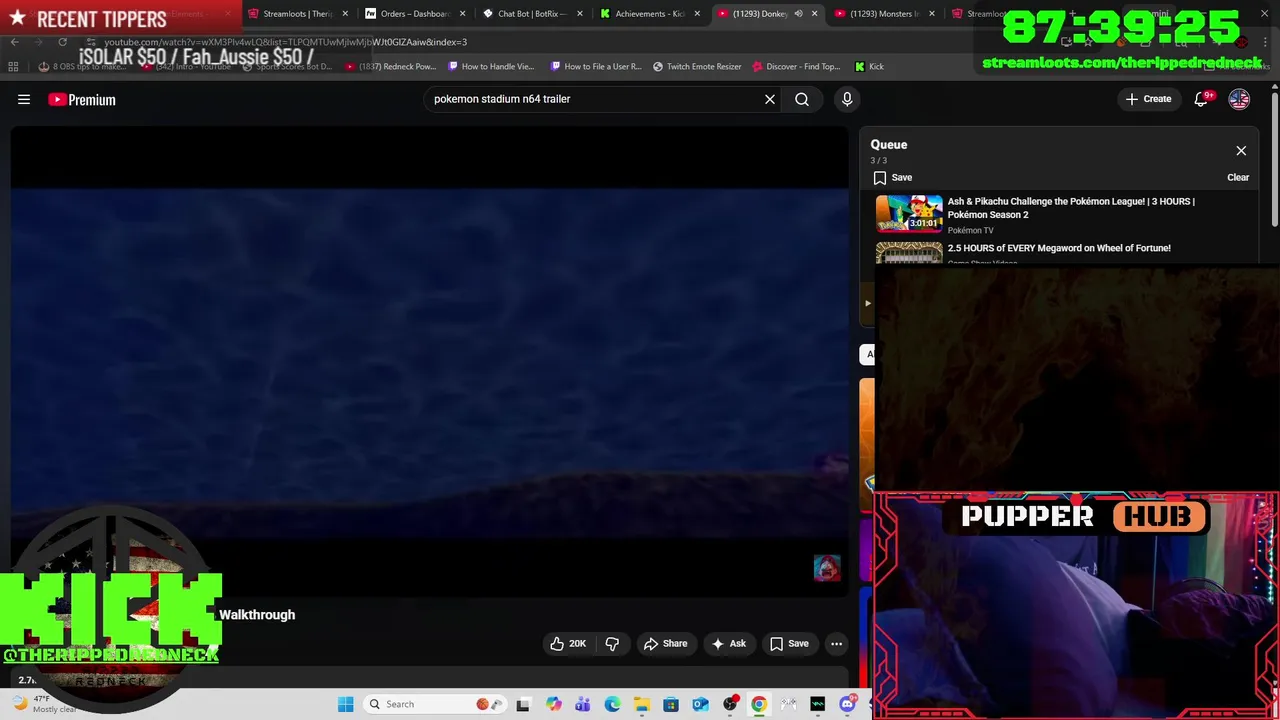Open the Ask AI button
This screenshot has height=720, width=1280.
pos(729,644)
